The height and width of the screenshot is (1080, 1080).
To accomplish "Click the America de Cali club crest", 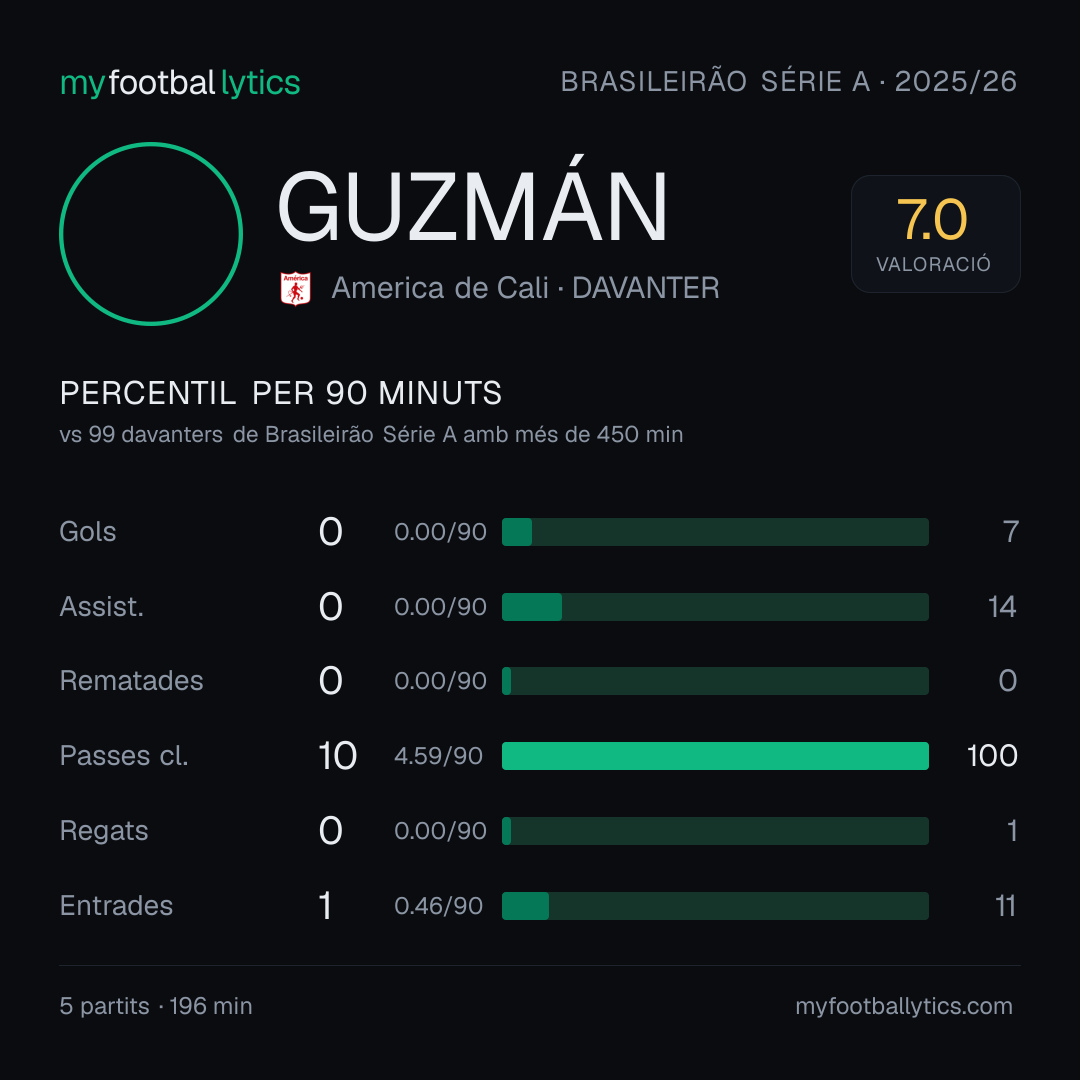I will click(x=295, y=289).
